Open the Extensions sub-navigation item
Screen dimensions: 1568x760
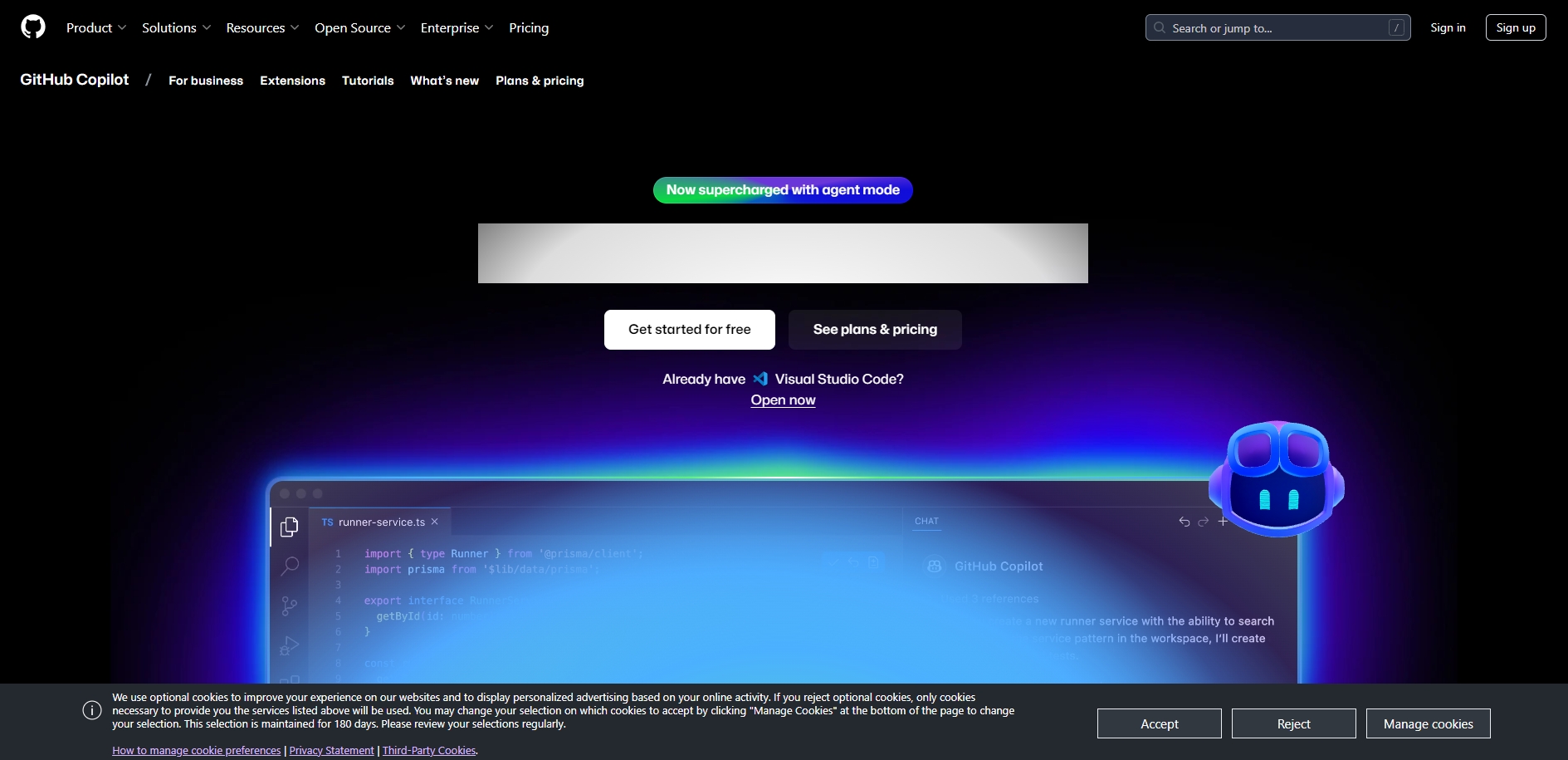coord(292,81)
